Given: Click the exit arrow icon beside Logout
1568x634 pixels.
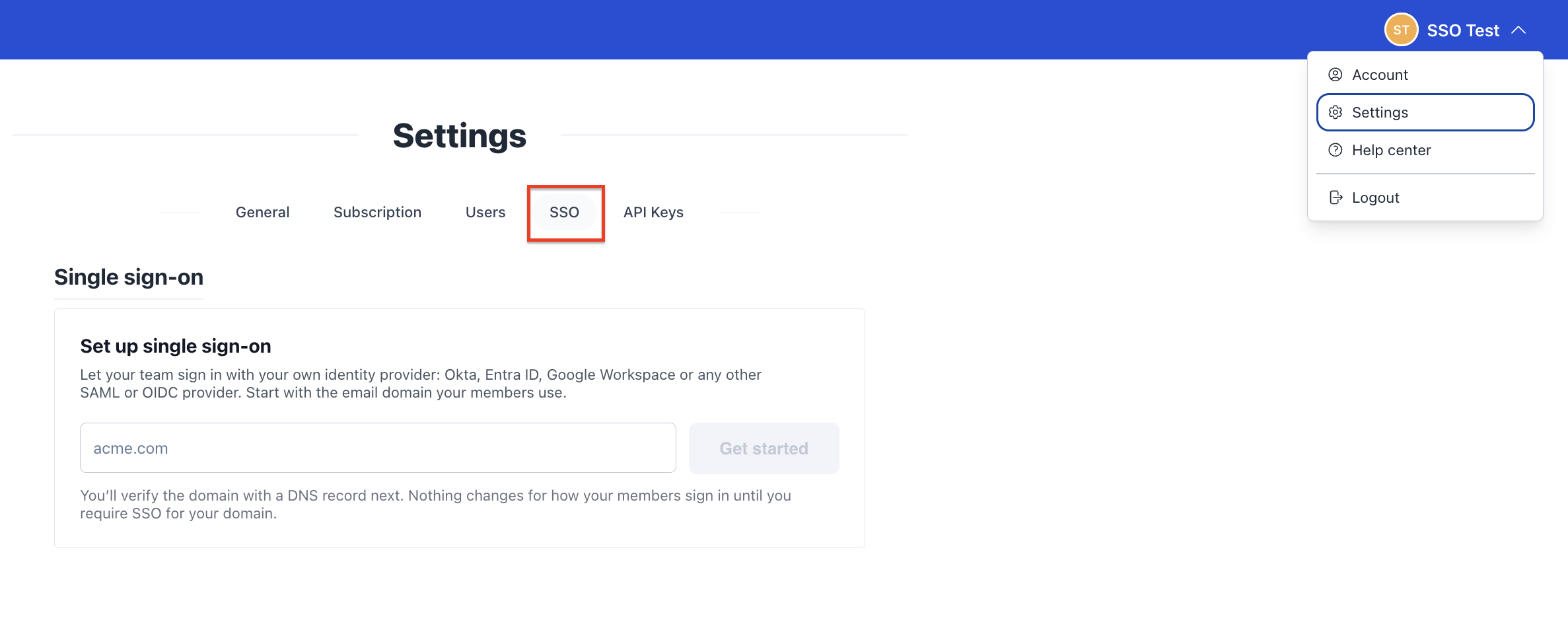Looking at the screenshot, I should (1336, 197).
